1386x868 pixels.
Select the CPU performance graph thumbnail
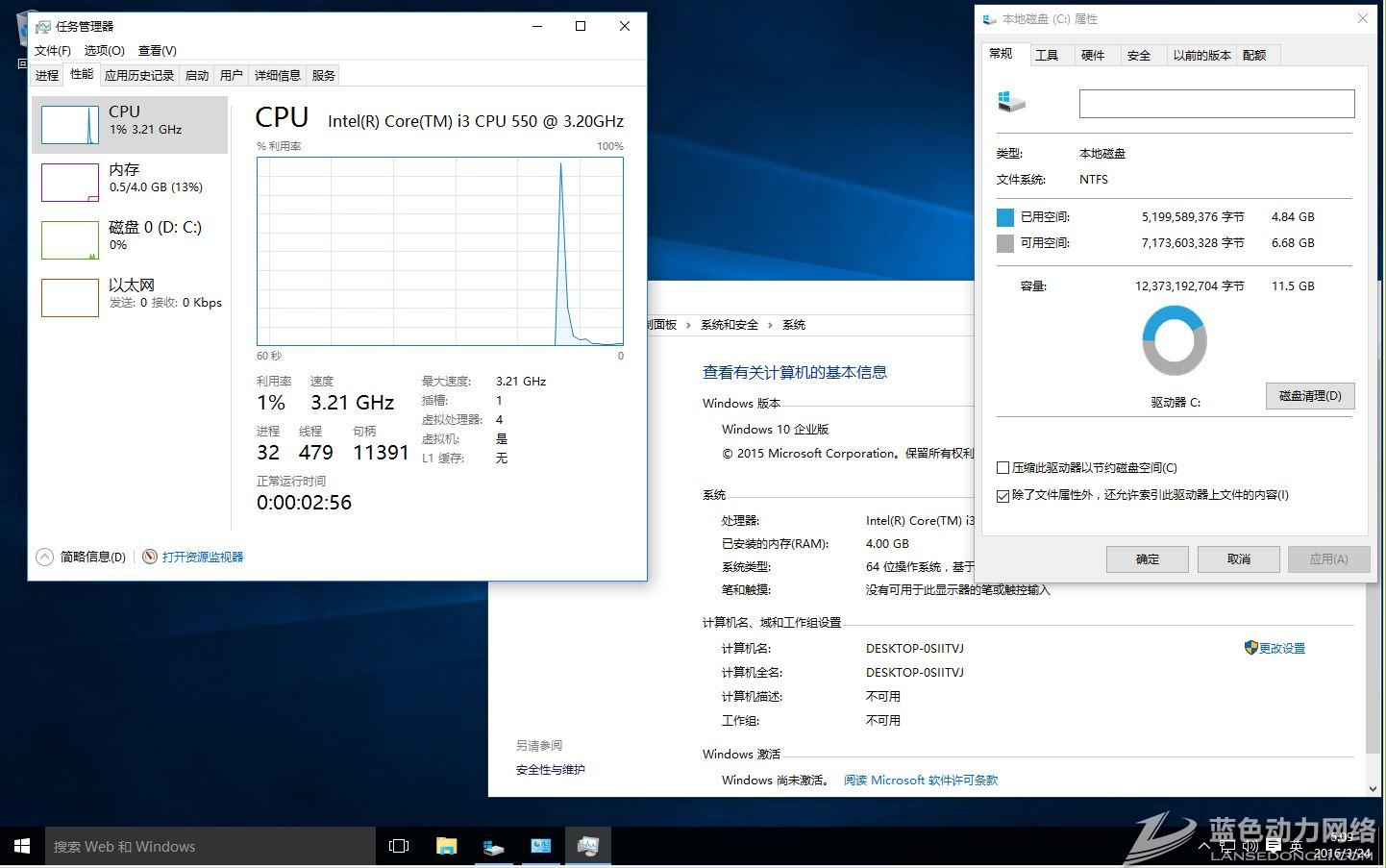(x=70, y=125)
